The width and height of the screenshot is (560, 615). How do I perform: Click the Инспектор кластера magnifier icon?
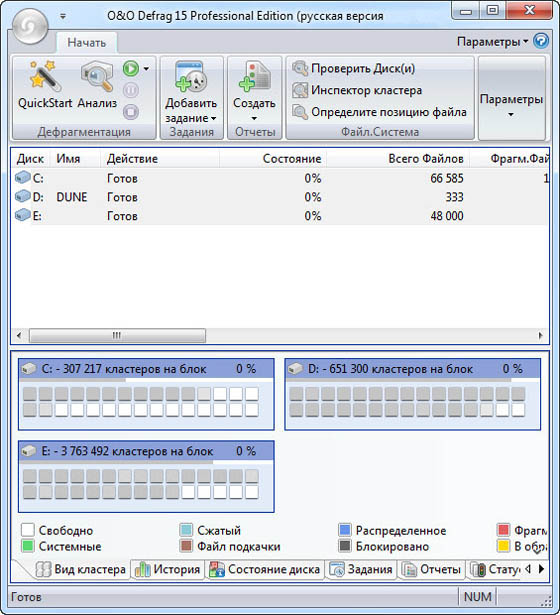300,90
